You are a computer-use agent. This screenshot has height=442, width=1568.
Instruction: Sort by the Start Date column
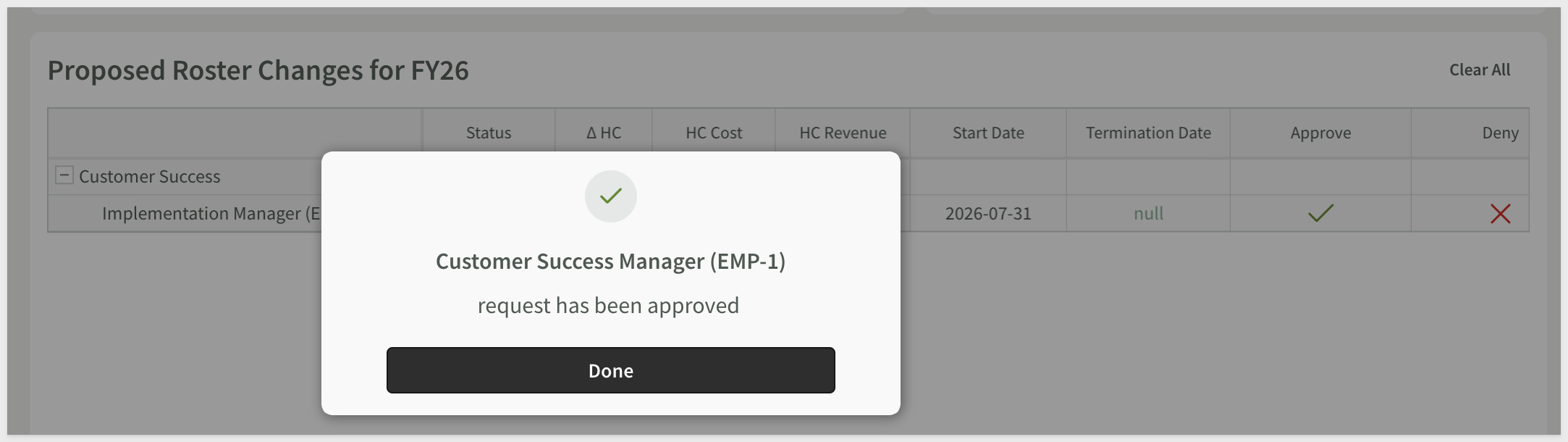click(x=988, y=133)
